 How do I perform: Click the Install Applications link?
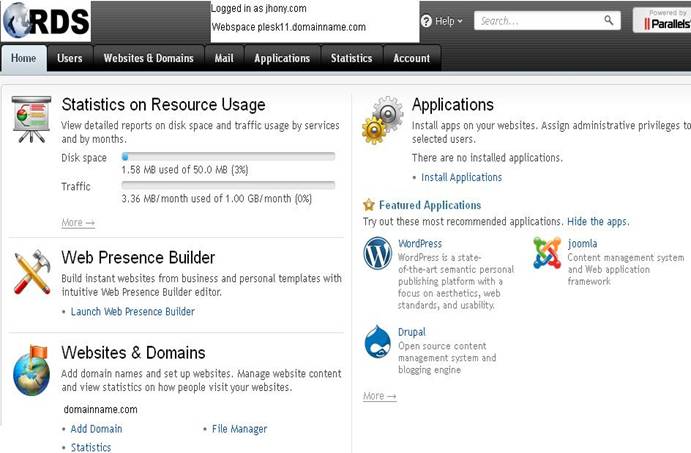tap(461, 177)
